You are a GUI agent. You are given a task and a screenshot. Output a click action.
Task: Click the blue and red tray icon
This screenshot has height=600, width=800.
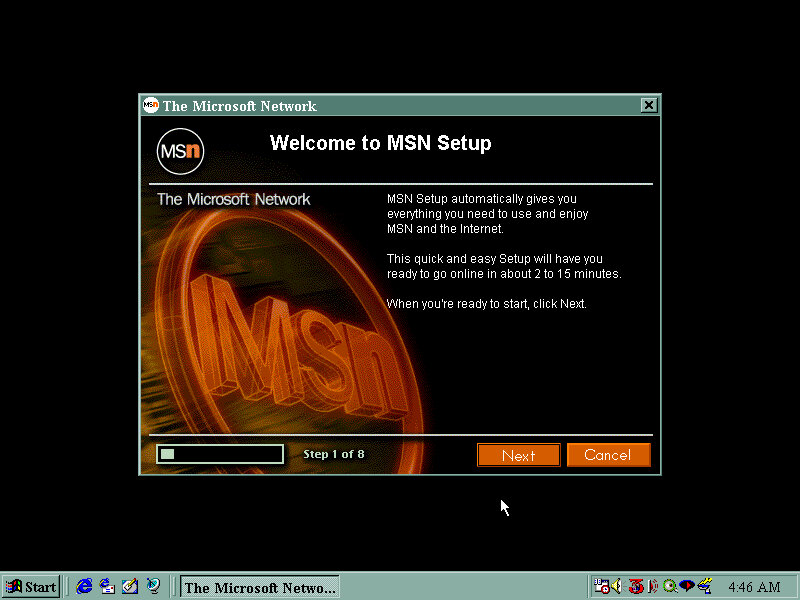pyautogui.click(x=687, y=587)
